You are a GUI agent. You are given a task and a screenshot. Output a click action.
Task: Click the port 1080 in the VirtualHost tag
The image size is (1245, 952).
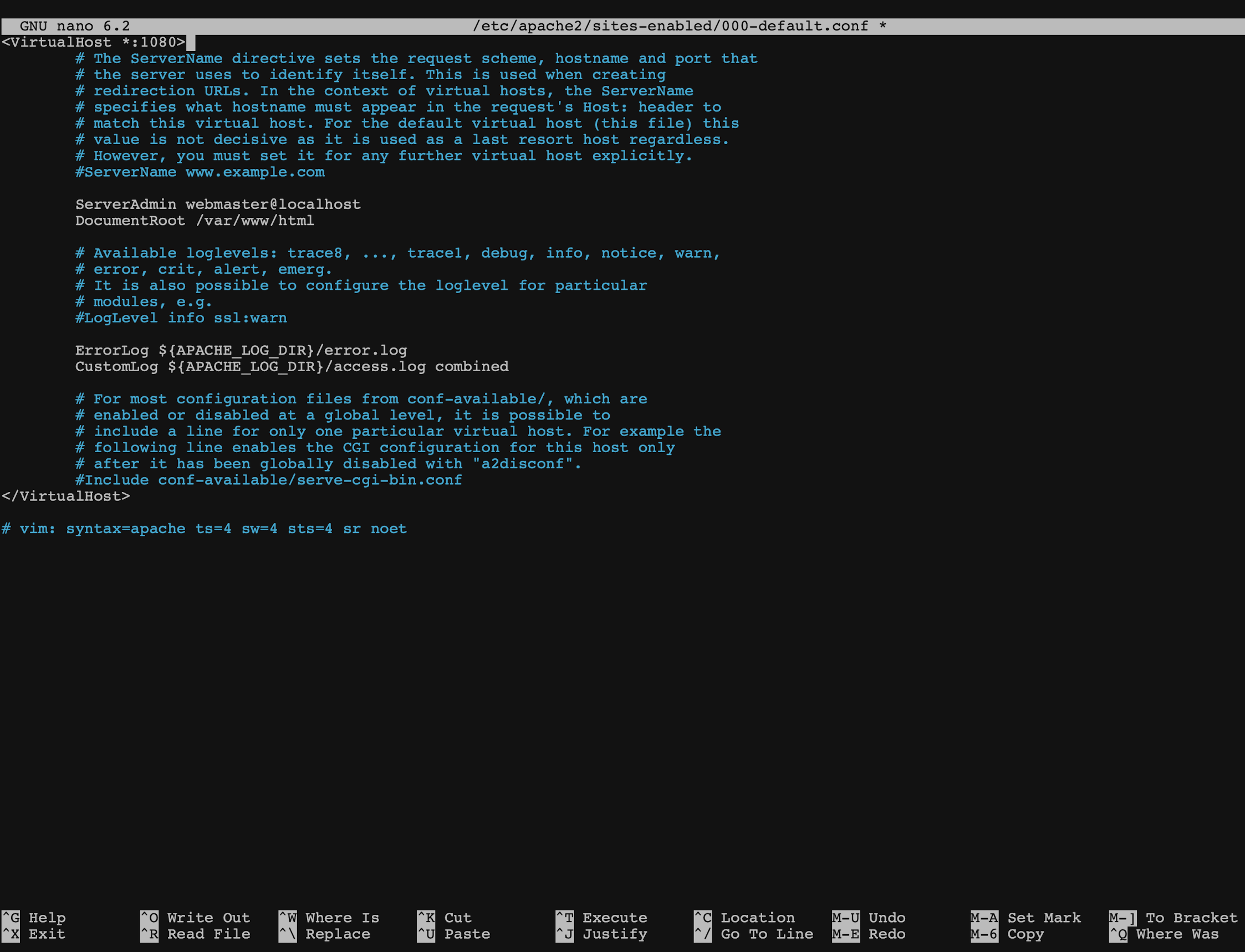tap(158, 43)
